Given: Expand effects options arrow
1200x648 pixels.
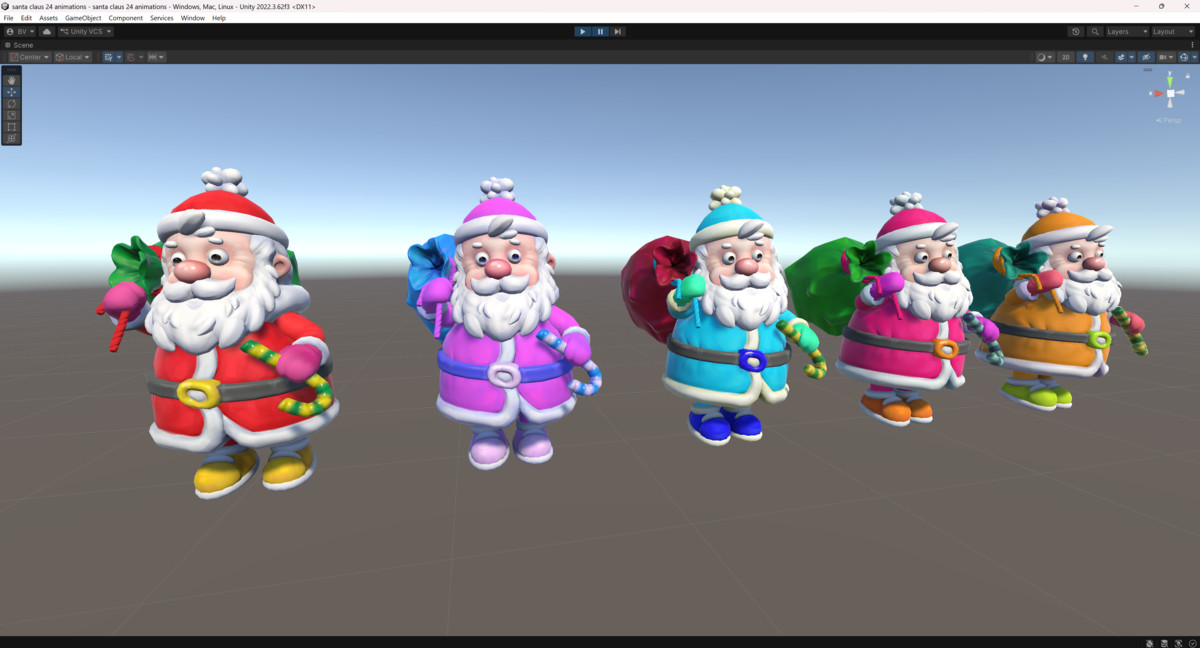Looking at the screenshot, I should coord(1132,57).
